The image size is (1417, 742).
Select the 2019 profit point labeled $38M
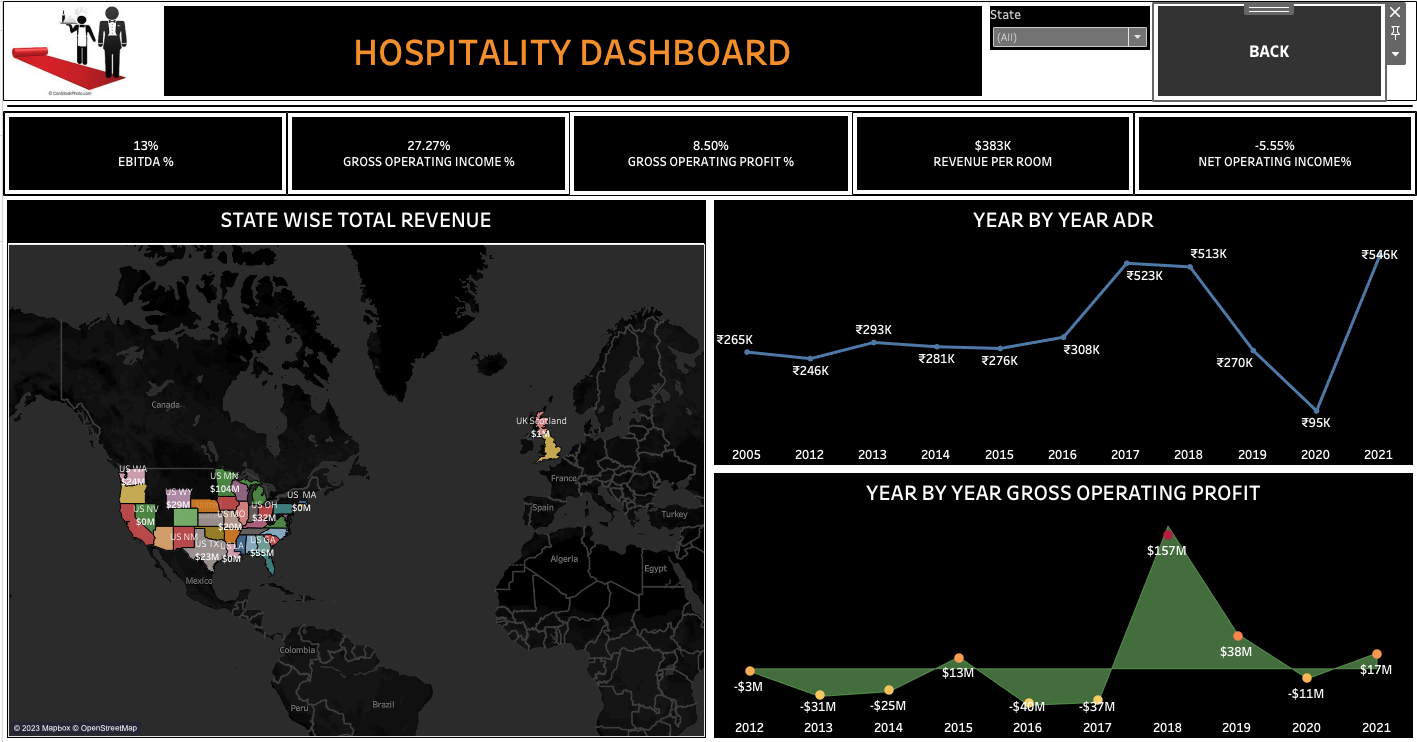(1237, 636)
